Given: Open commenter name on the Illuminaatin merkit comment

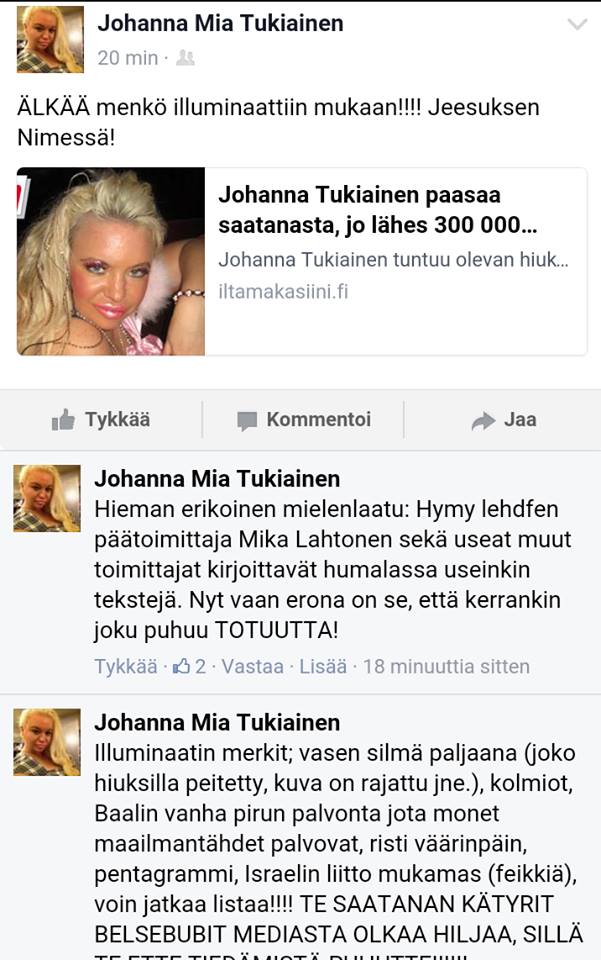Looking at the screenshot, I should point(217,722).
